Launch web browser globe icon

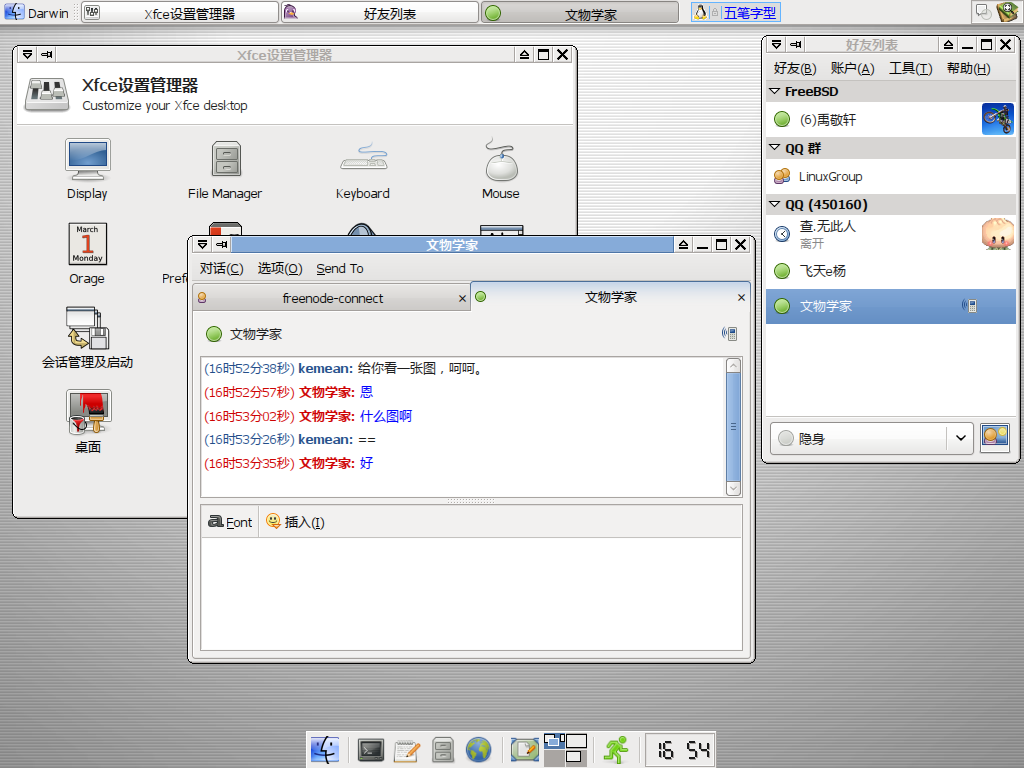tap(478, 750)
